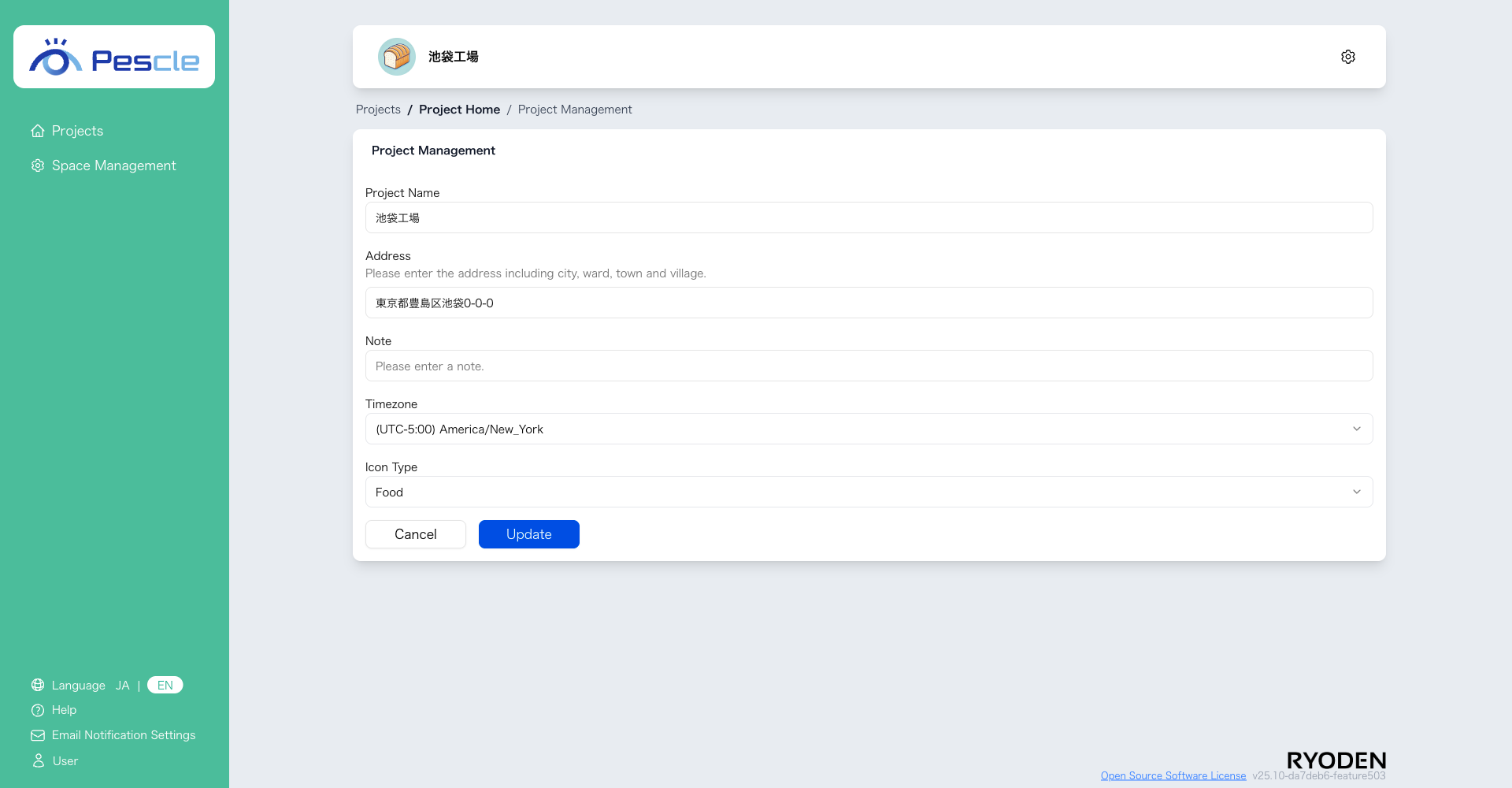1512x788 pixels.
Task: Expand the Icon Type selector showing Food
Action: pos(869,492)
